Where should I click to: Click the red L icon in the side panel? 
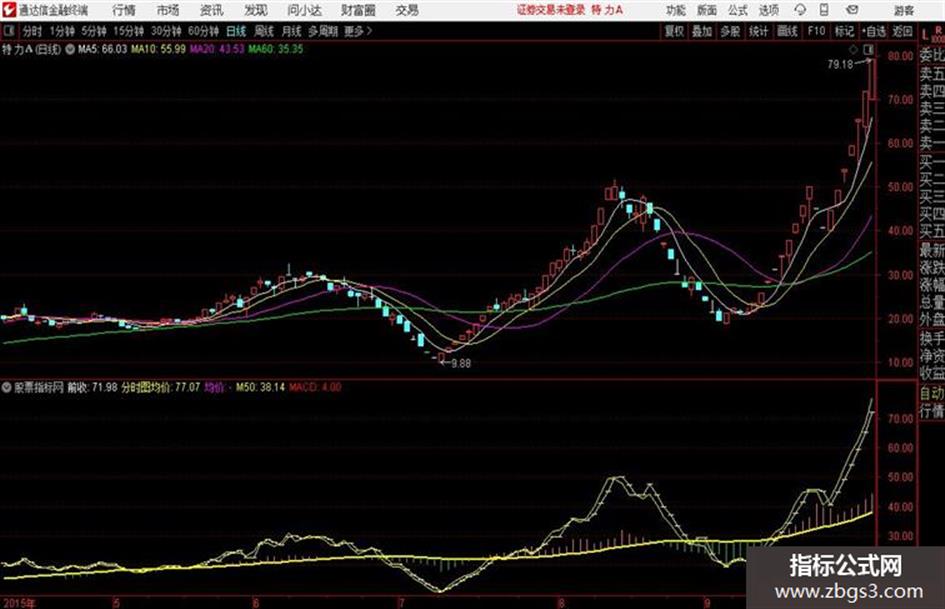pyautogui.click(x=925, y=35)
